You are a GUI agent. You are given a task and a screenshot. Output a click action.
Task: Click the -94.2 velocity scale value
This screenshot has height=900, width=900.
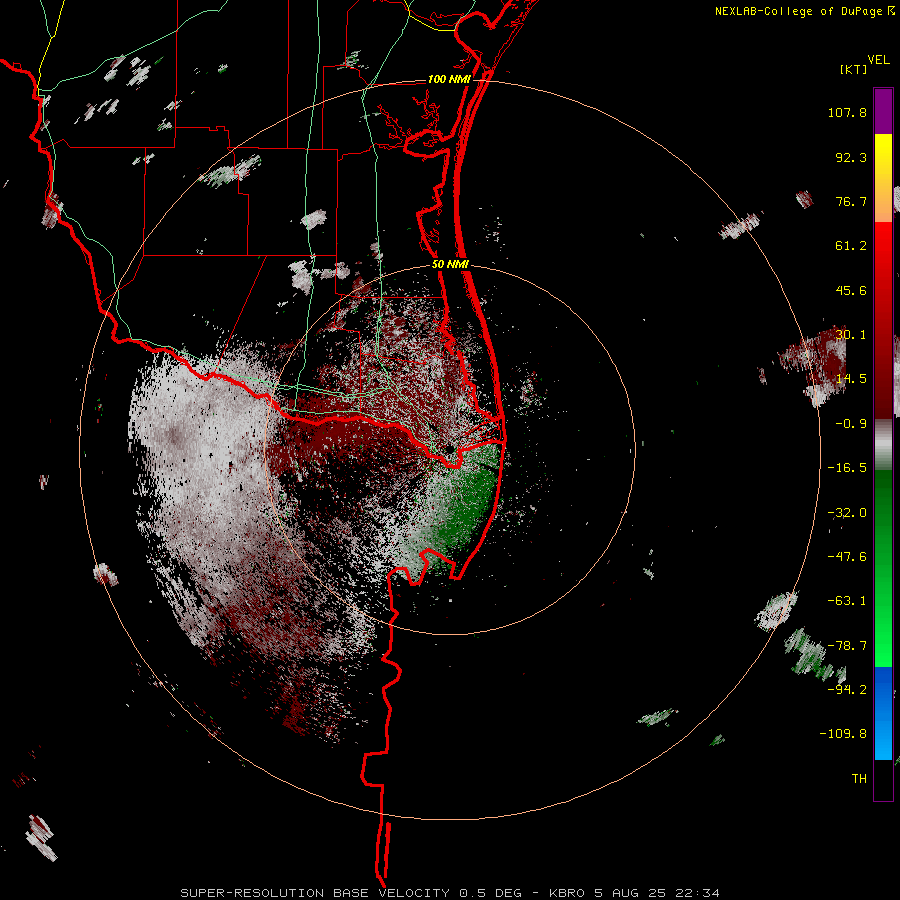pyautogui.click(x=847, y=689)
